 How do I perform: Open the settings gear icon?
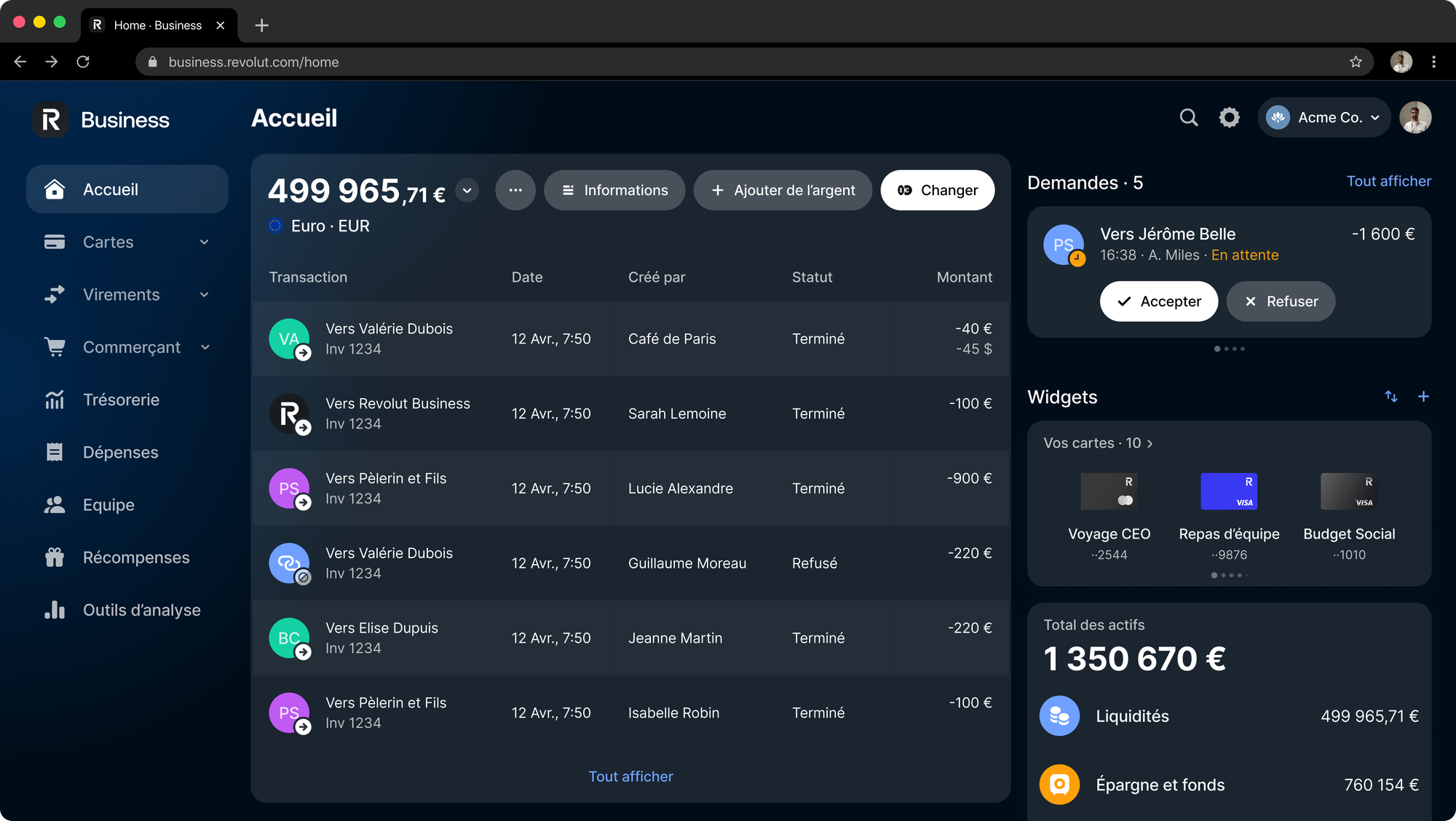tap(1230, 117)
